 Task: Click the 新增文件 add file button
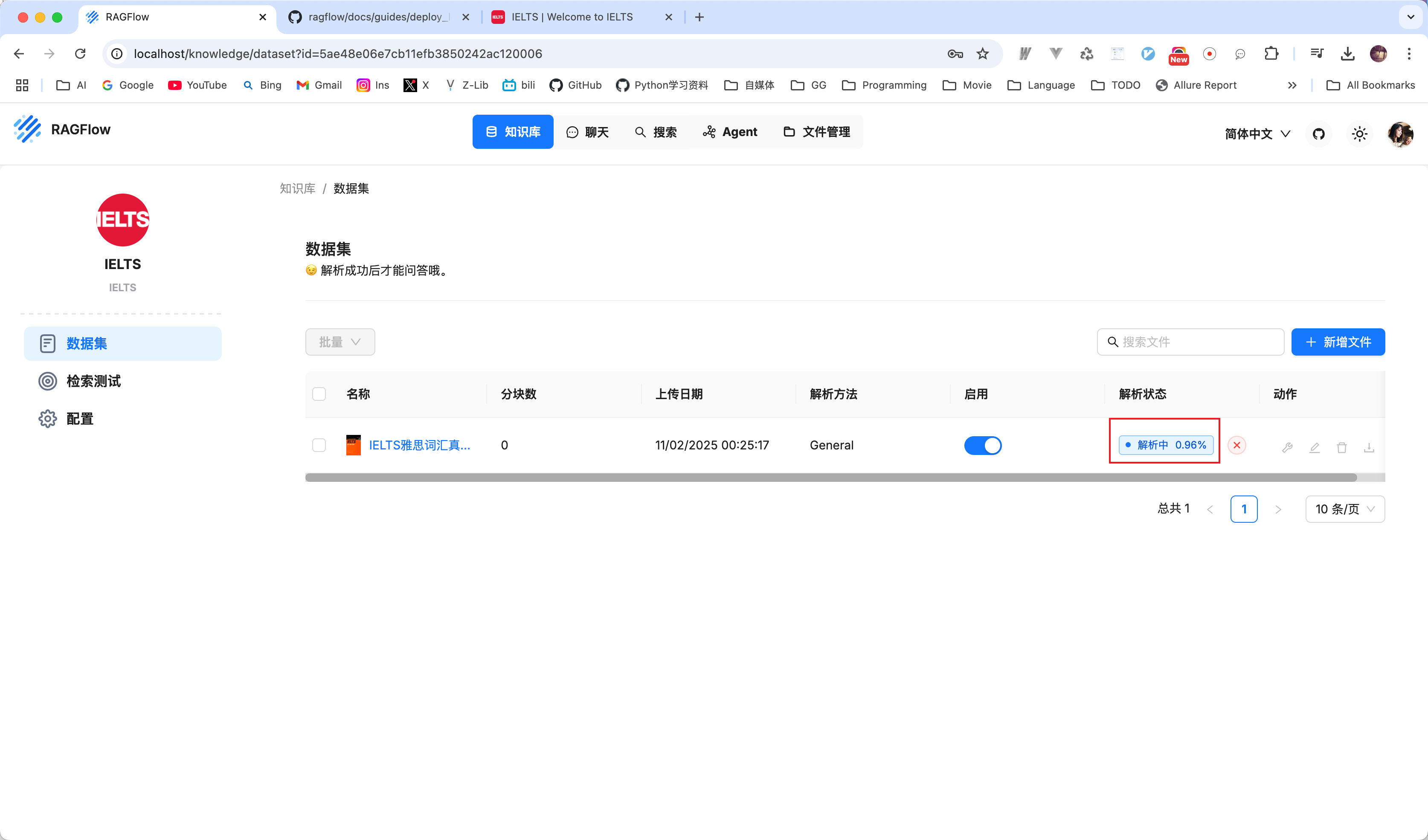(1339, 341)
